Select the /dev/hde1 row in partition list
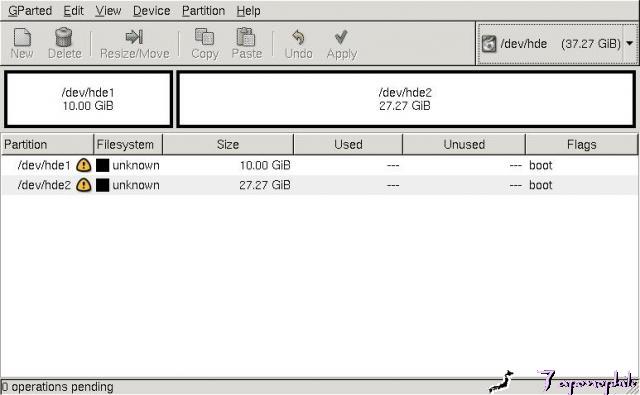This screenshot has height=395, width=640. coord(320,165)
